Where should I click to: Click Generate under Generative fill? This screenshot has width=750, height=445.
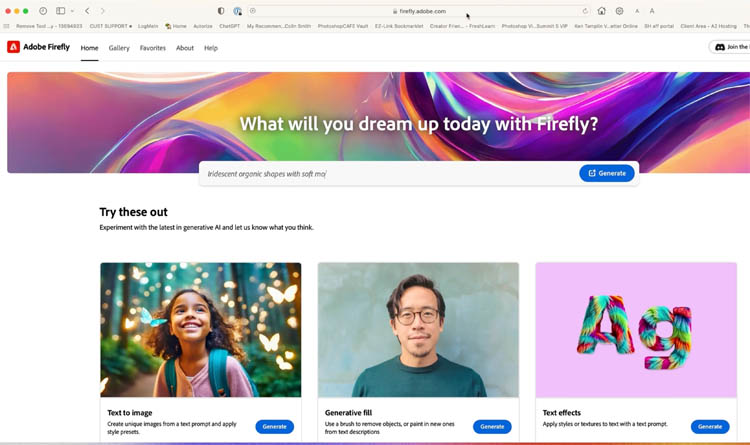(492, 426)
